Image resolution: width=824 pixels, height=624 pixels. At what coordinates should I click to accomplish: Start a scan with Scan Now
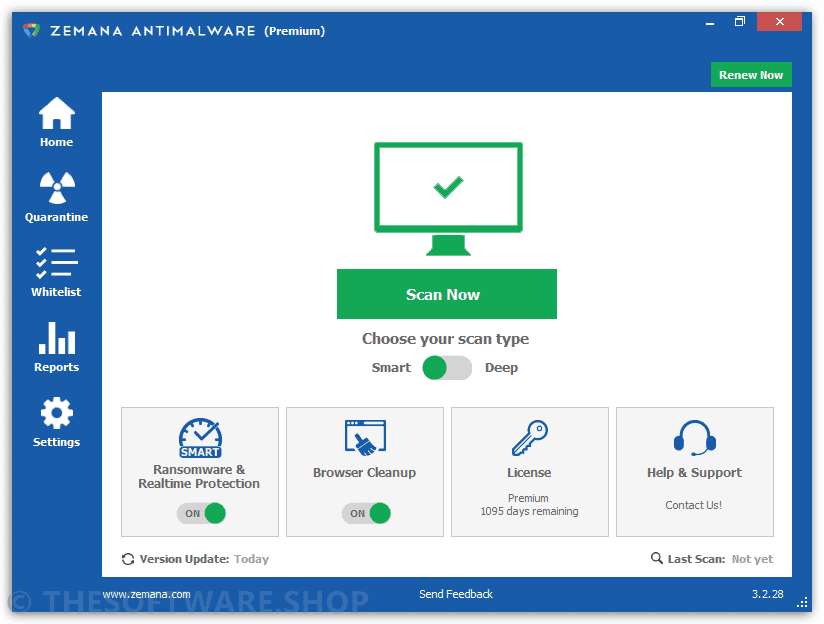click(x=447, y=294)
